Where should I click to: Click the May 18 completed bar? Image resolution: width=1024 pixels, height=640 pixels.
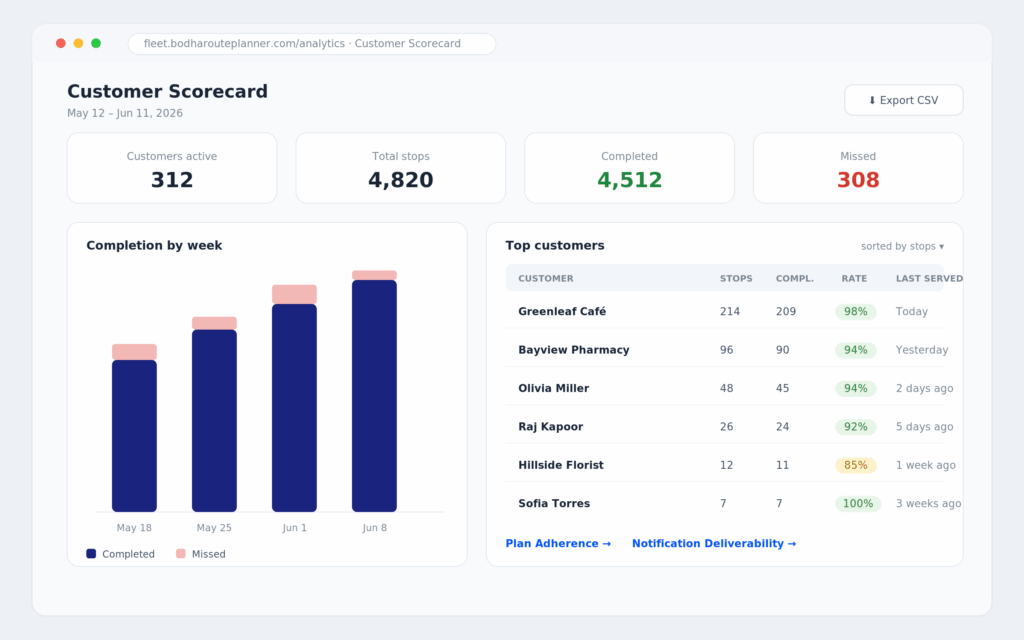tap(135, 436)
